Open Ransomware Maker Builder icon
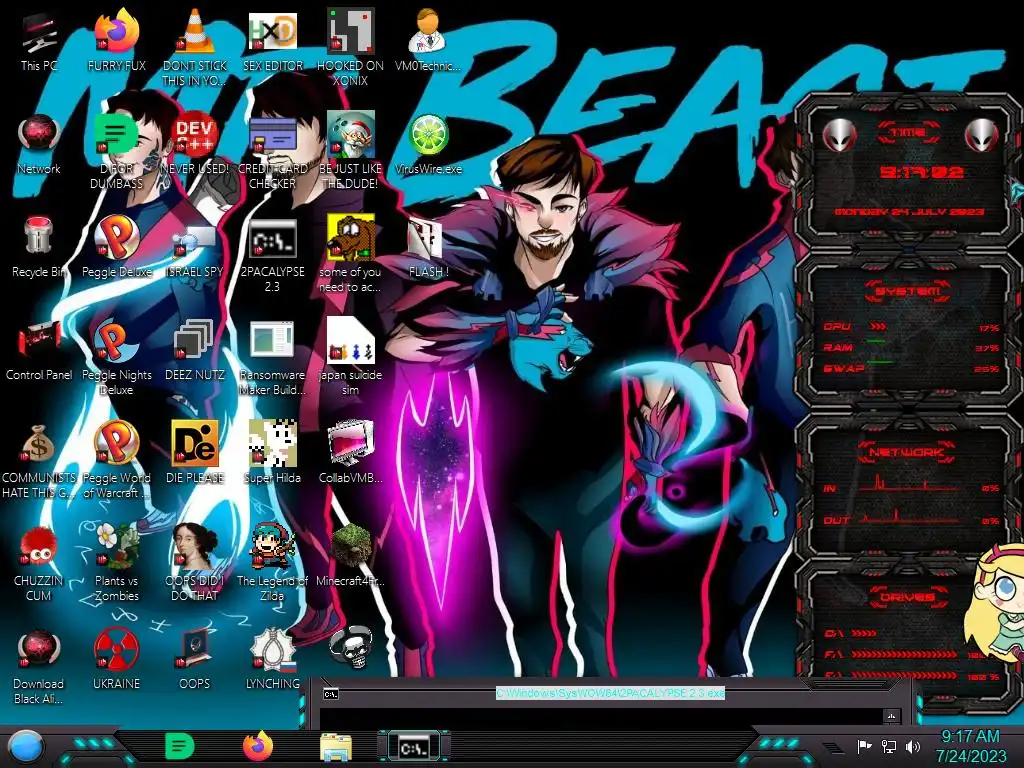Image resolution: width=1024 pixels, height=768 pixels. (x=272, y=357)
